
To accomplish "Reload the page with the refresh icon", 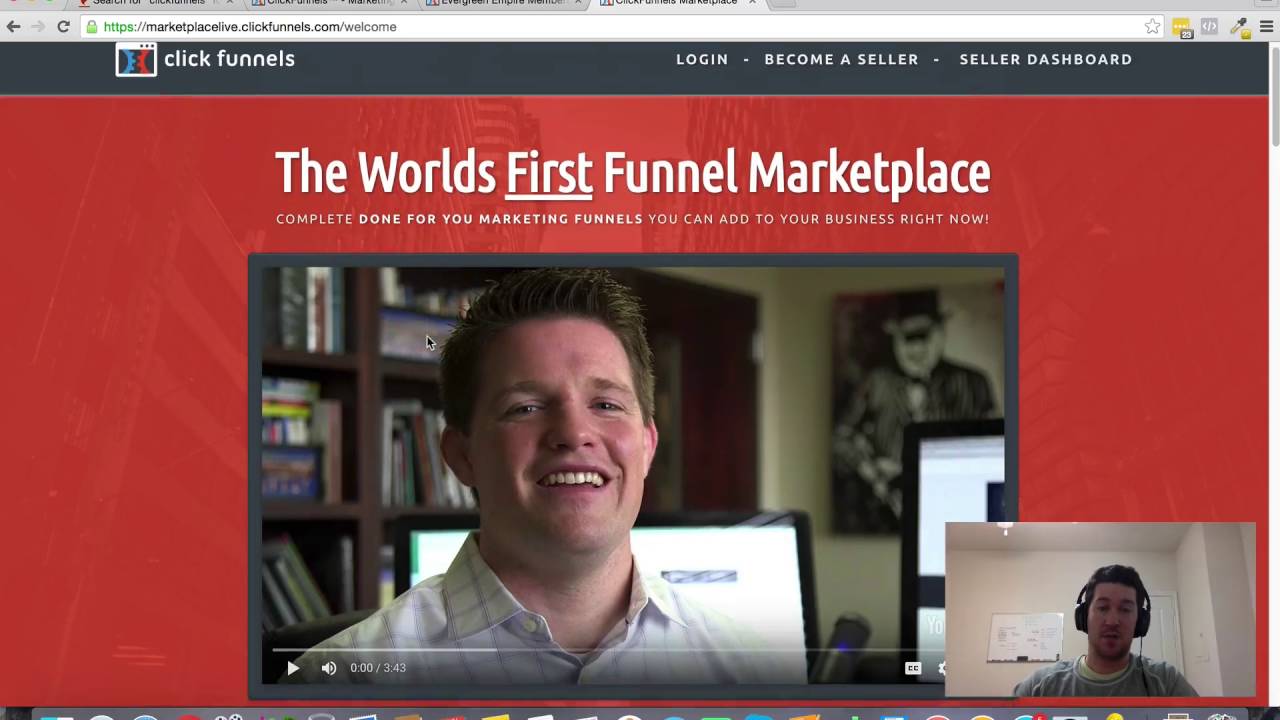I will (x=63, y=27).
